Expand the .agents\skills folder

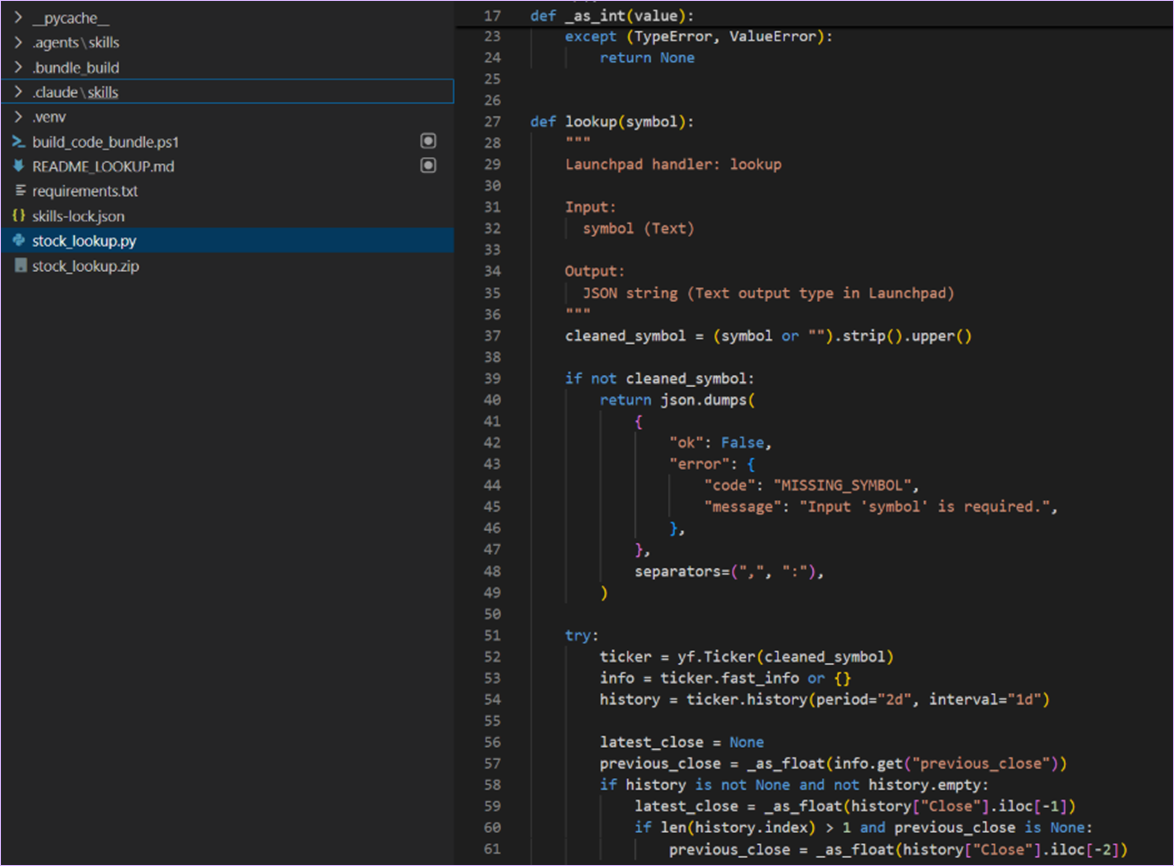[x=17, y=42]
